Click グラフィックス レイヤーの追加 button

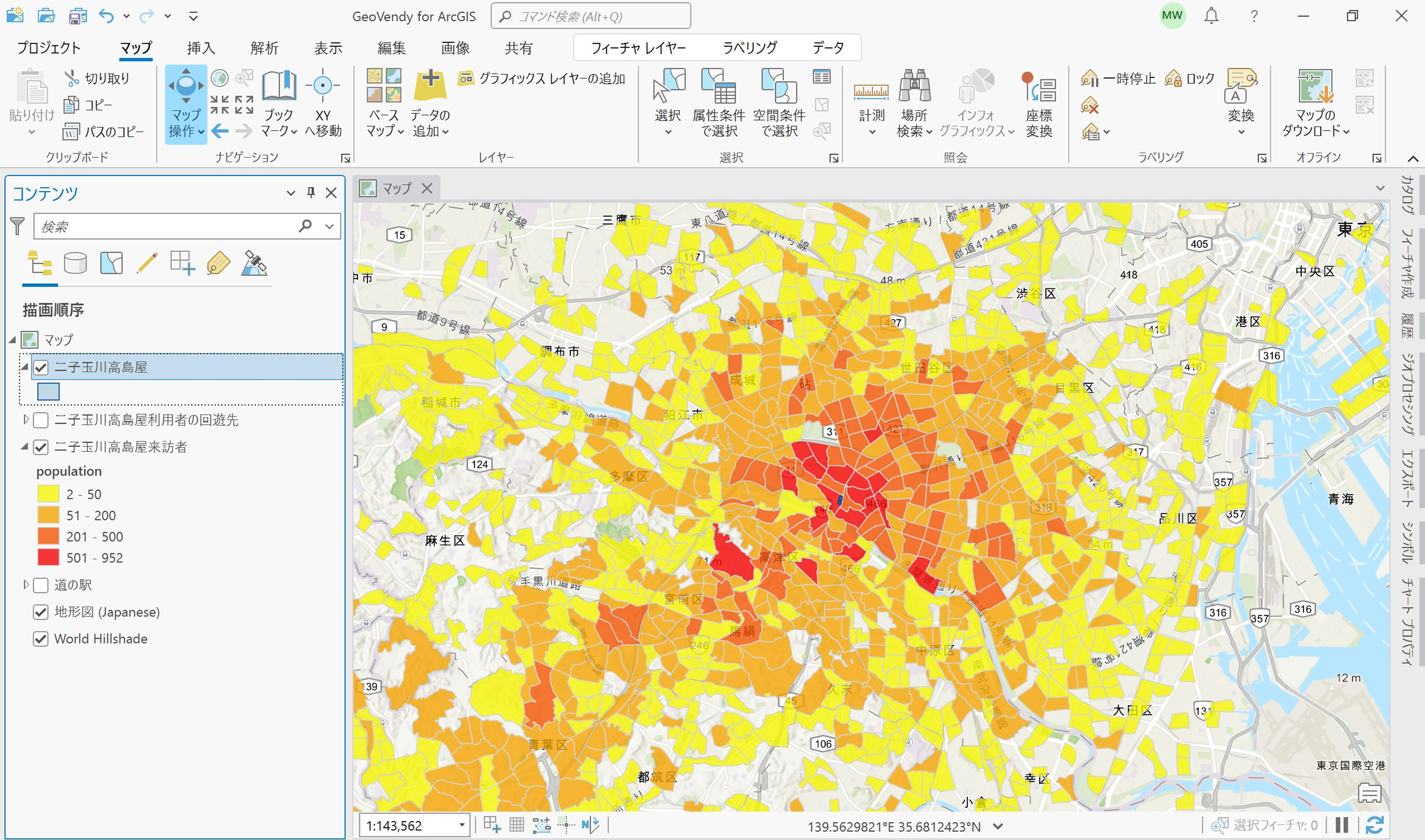542,78
